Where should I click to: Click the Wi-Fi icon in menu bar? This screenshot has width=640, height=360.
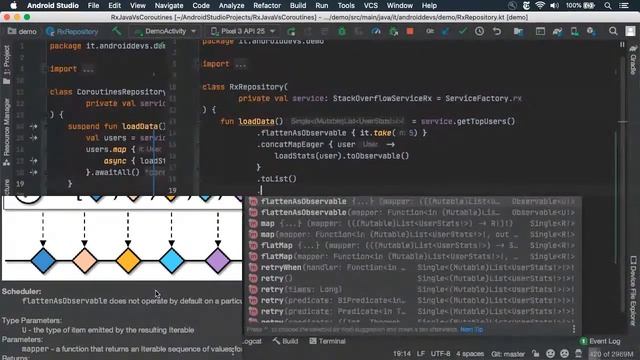point(540,6)
